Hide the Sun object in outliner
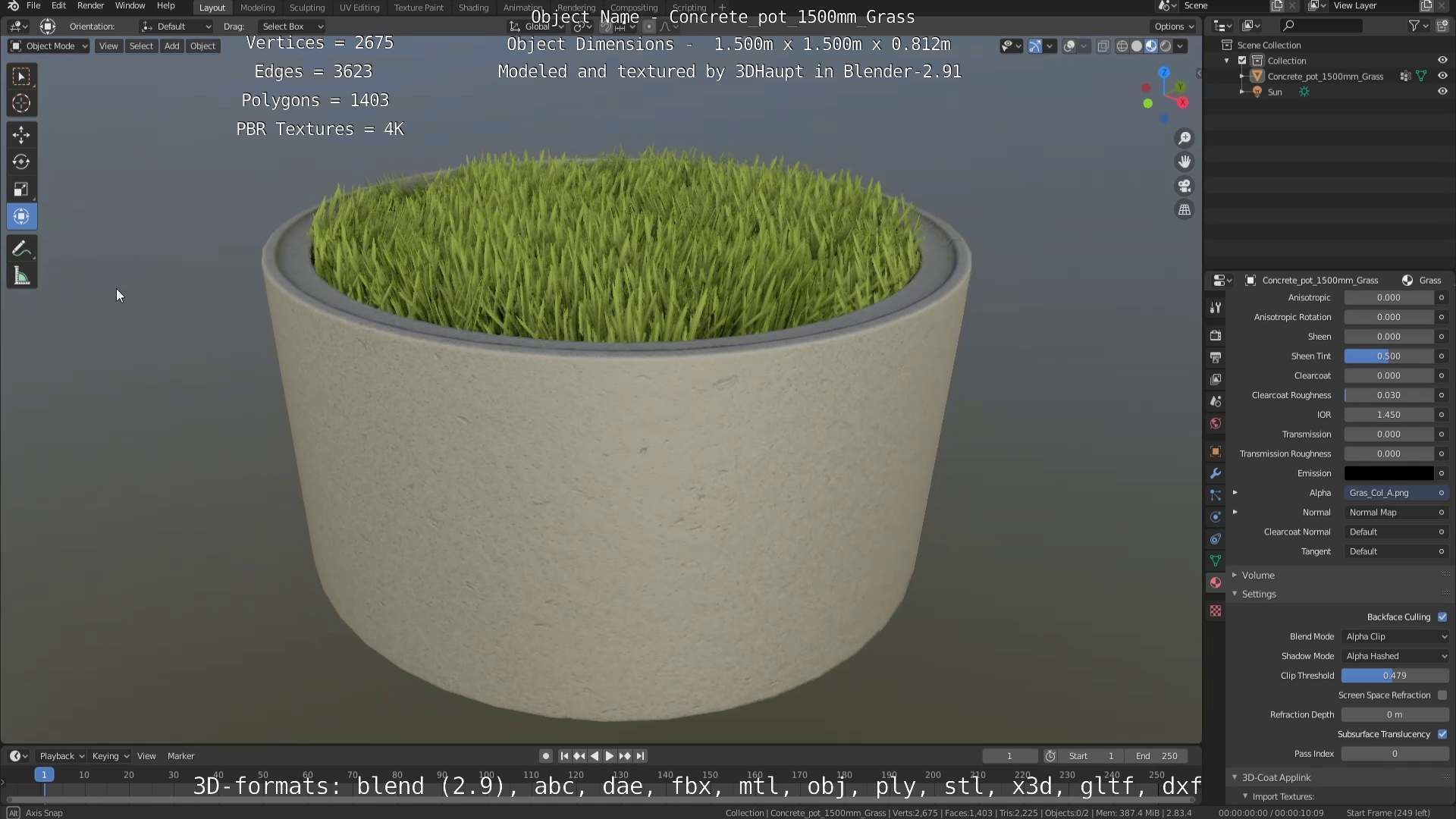The height and width of the screenshot is (819, 1456). tap(1442, 92)
